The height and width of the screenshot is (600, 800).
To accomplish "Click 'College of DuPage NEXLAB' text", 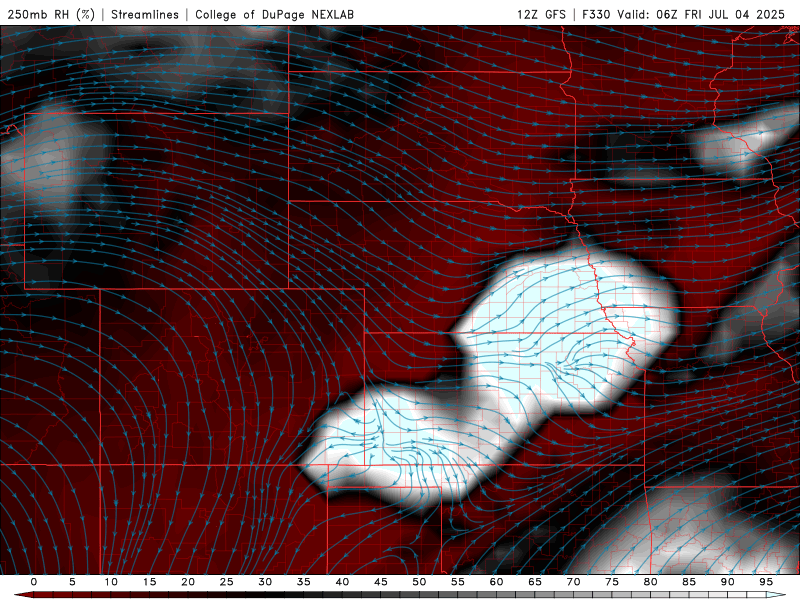I will pos(274,14).
